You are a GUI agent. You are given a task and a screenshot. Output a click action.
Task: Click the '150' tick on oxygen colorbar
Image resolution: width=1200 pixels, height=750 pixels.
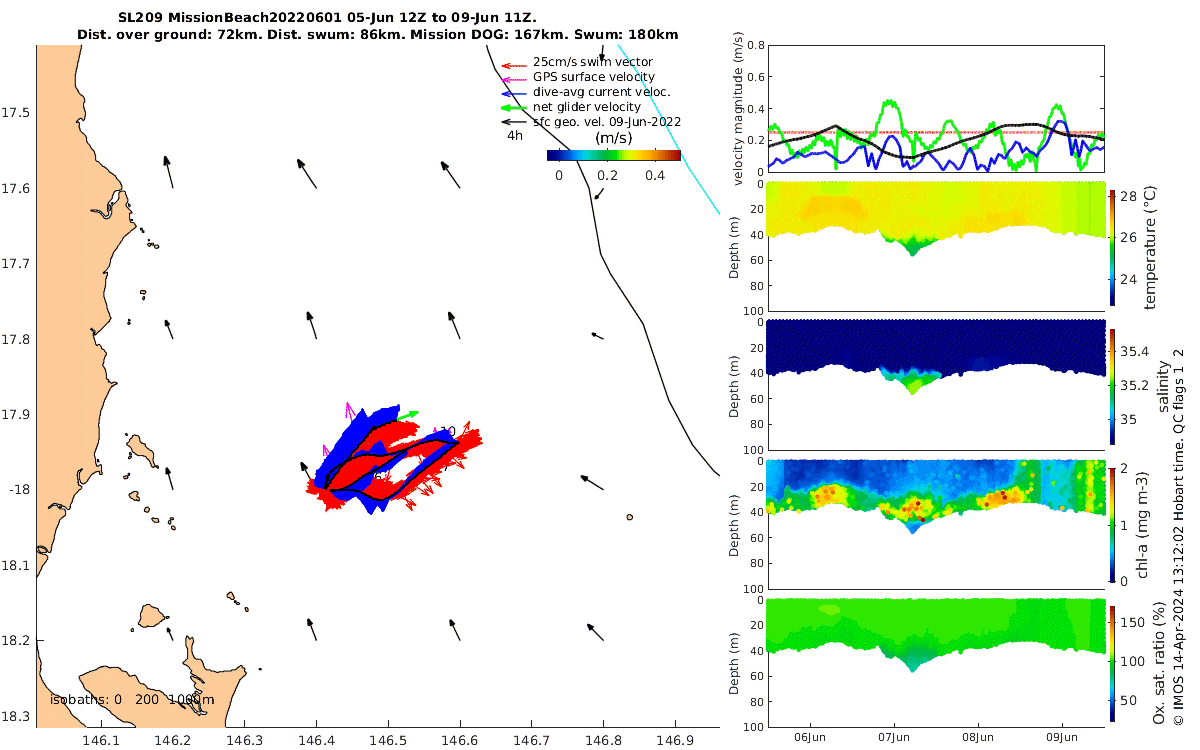(1133, 622)
